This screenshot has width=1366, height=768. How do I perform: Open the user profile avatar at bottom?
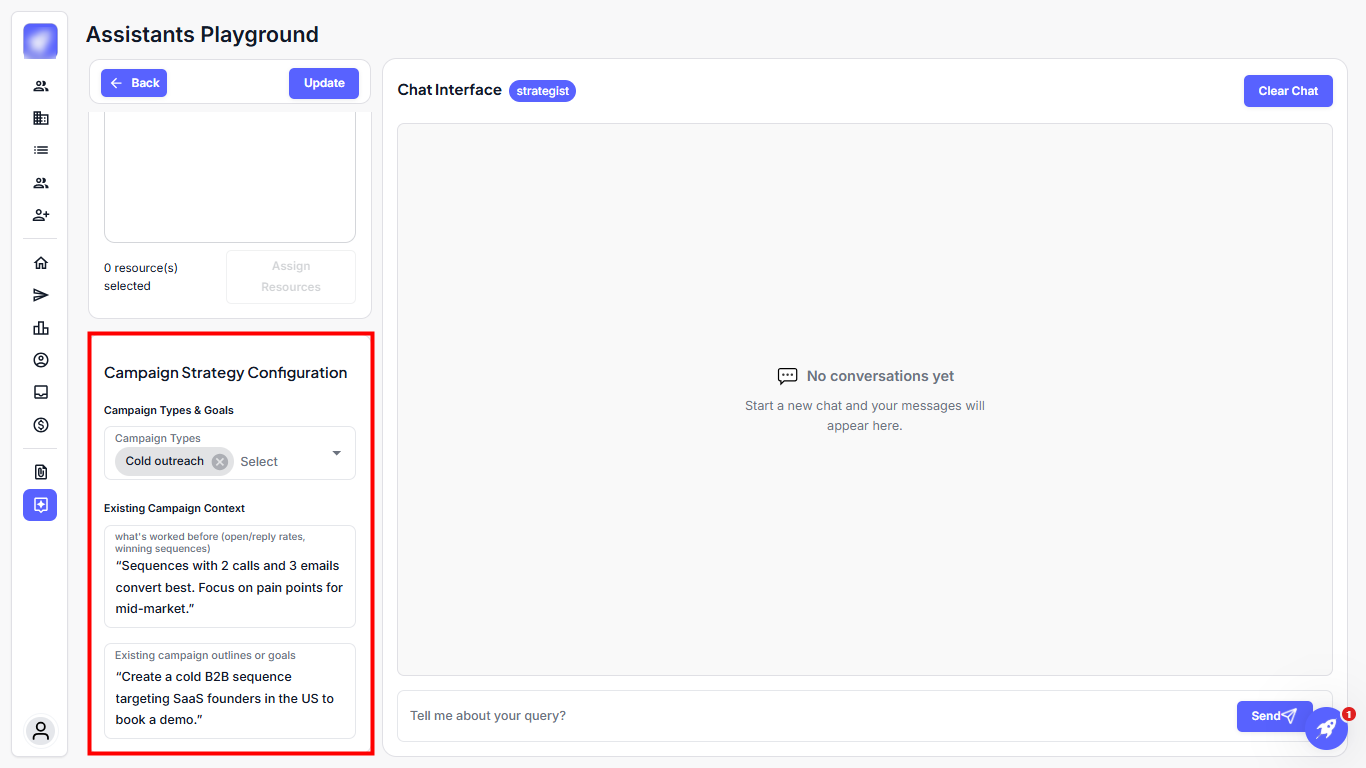41,731
